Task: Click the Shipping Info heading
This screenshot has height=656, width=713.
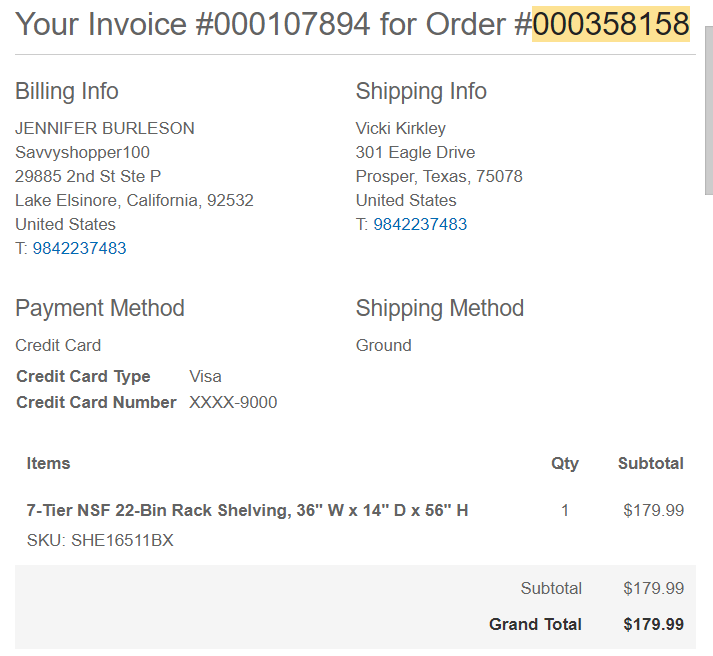Action: (x=421, y=91)
